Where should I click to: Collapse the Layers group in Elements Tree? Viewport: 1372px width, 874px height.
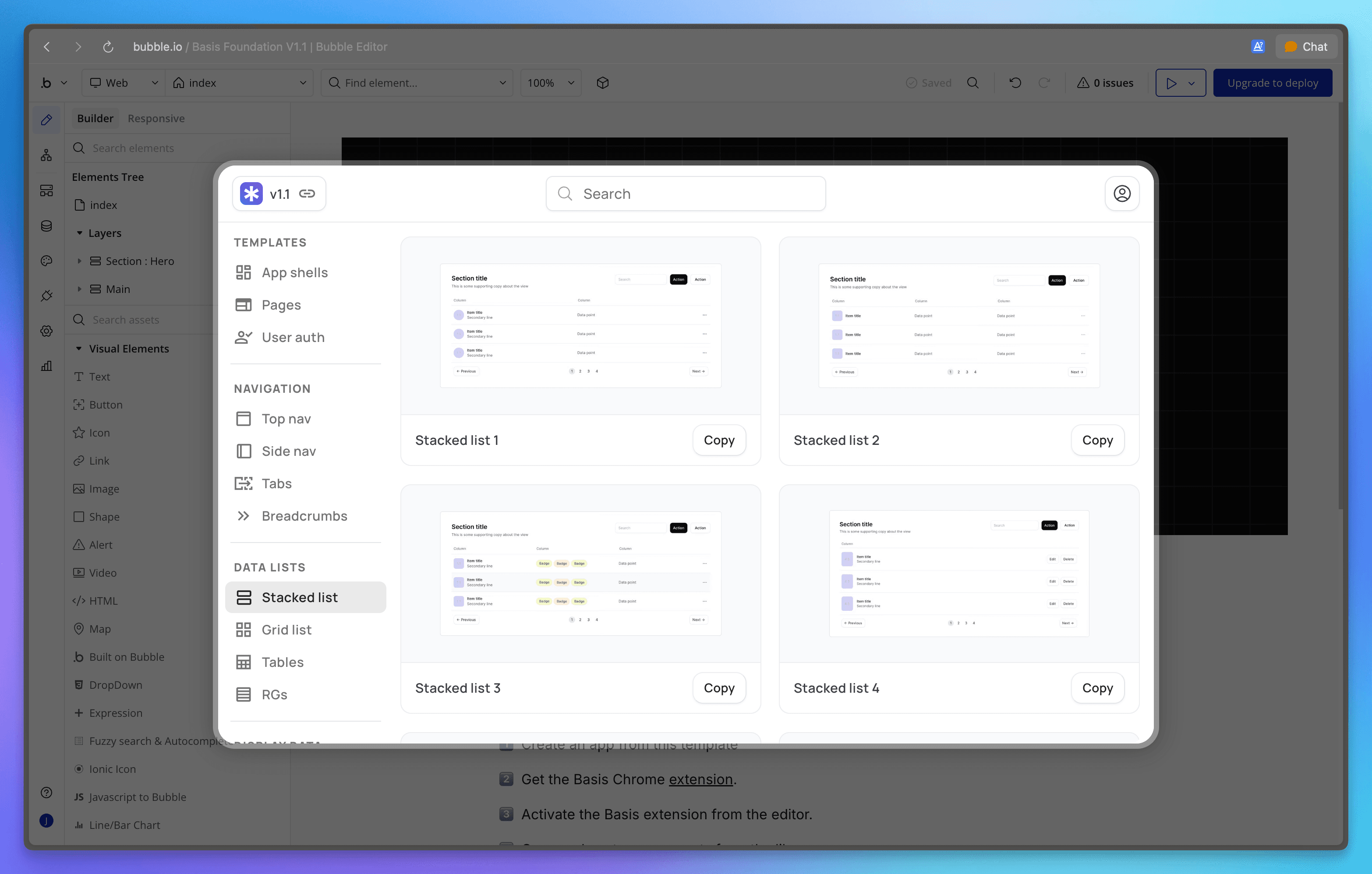pos(80,233)
